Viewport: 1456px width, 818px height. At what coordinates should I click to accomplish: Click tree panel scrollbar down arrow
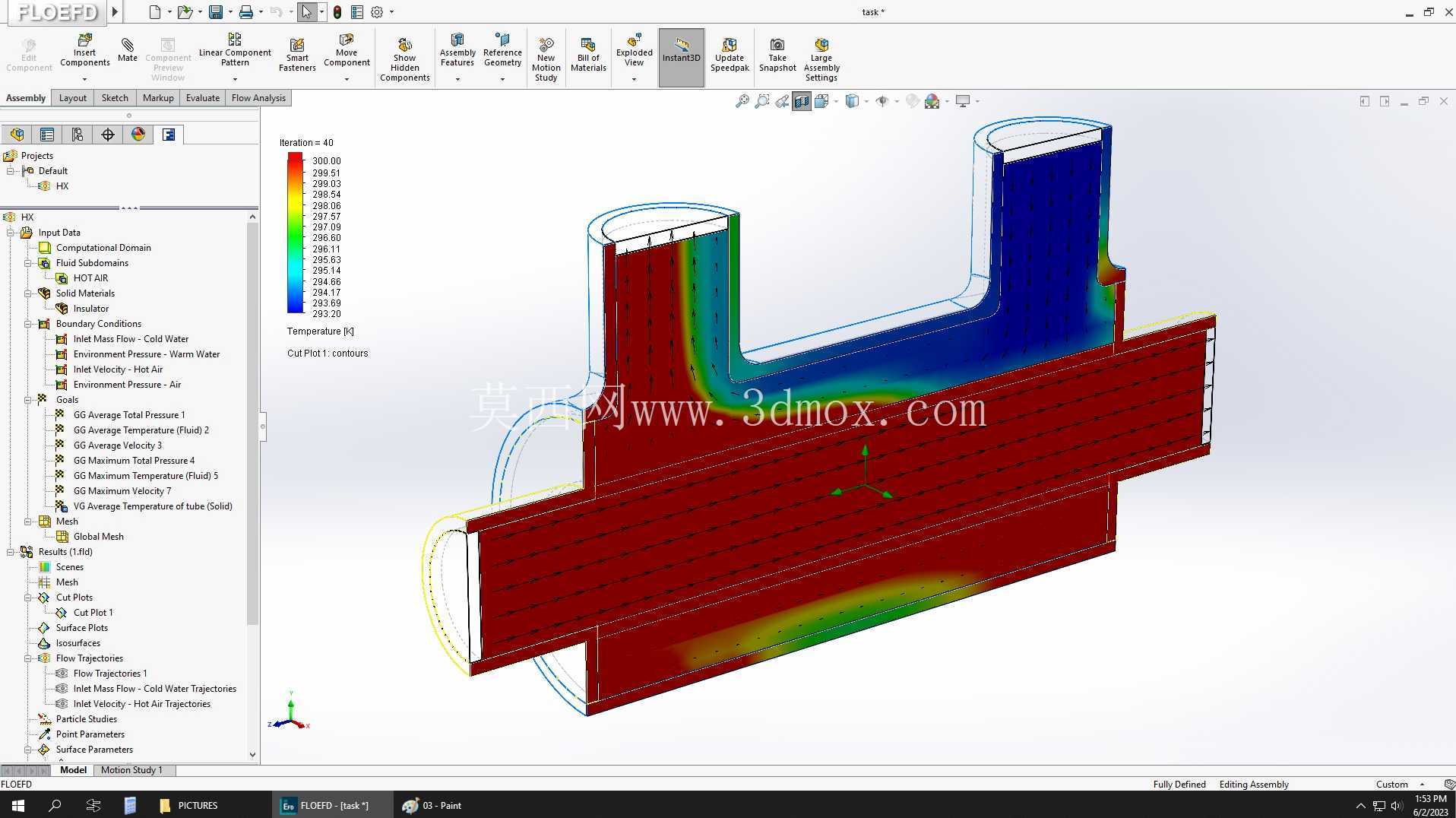[x=252, y=755]
